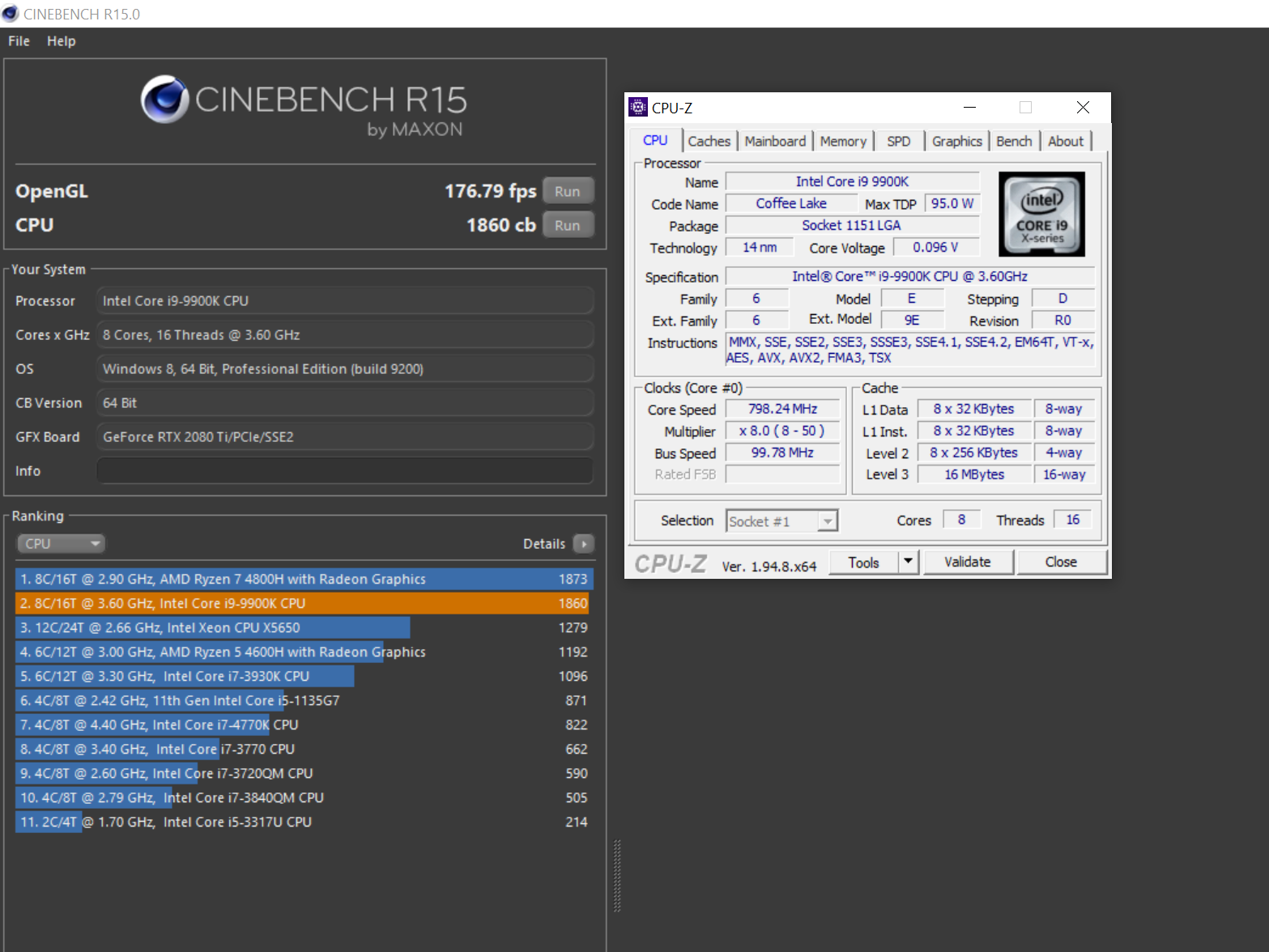Close the CPU-Z window with X
The image size is (1269, 952).
pyautogui.click(x=1083, y=107)
